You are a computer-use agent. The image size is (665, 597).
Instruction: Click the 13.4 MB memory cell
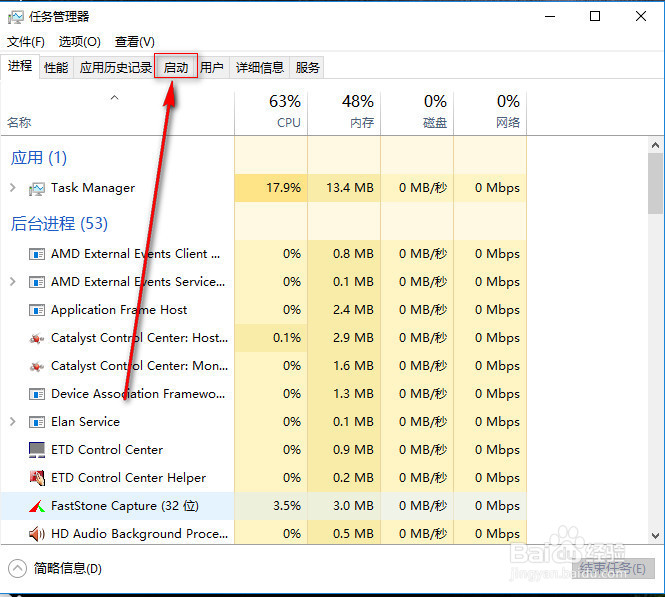(344, 188)
